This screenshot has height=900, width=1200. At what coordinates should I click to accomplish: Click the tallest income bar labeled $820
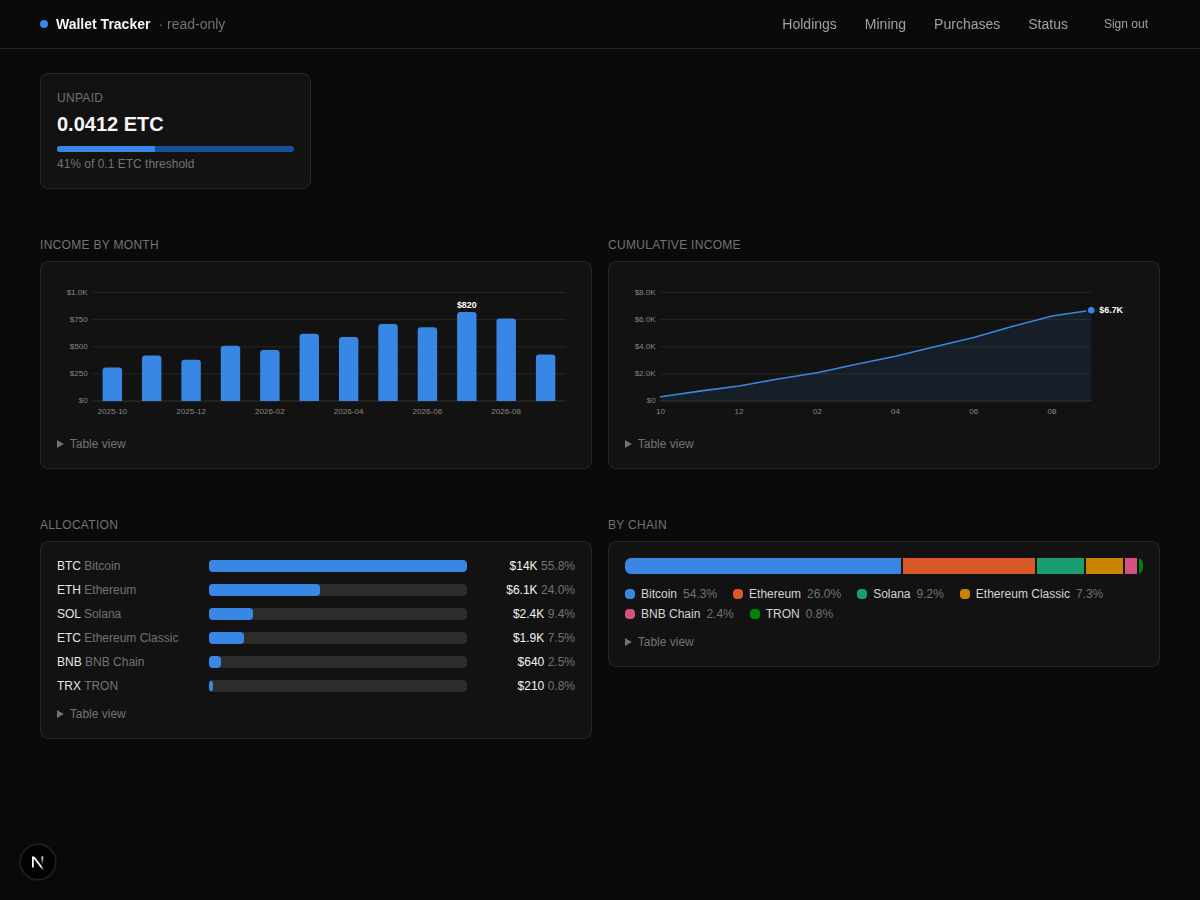point(467,356)
